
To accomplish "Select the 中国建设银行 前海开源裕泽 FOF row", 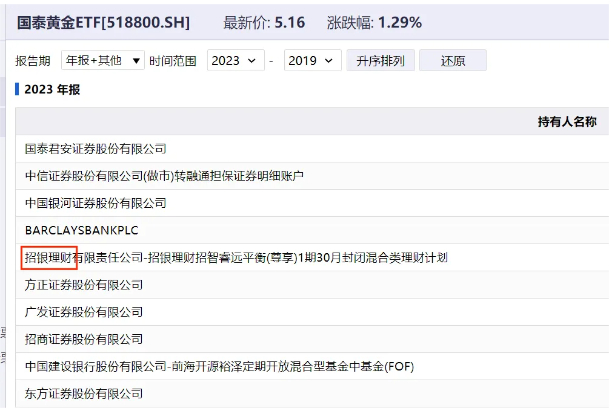I will (x=312, y=366).
